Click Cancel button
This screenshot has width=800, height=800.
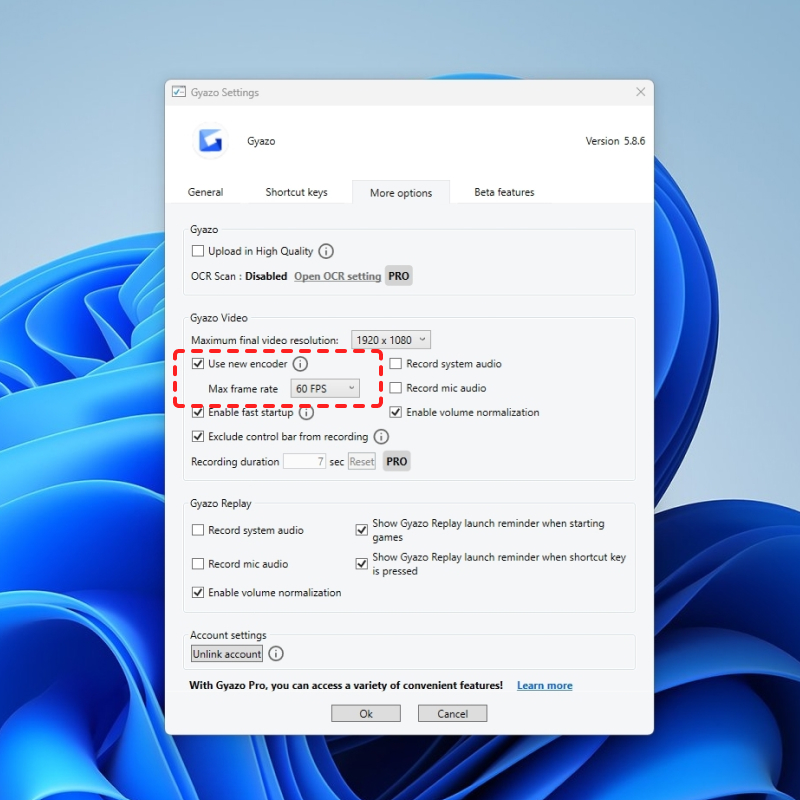pos(453,713)
